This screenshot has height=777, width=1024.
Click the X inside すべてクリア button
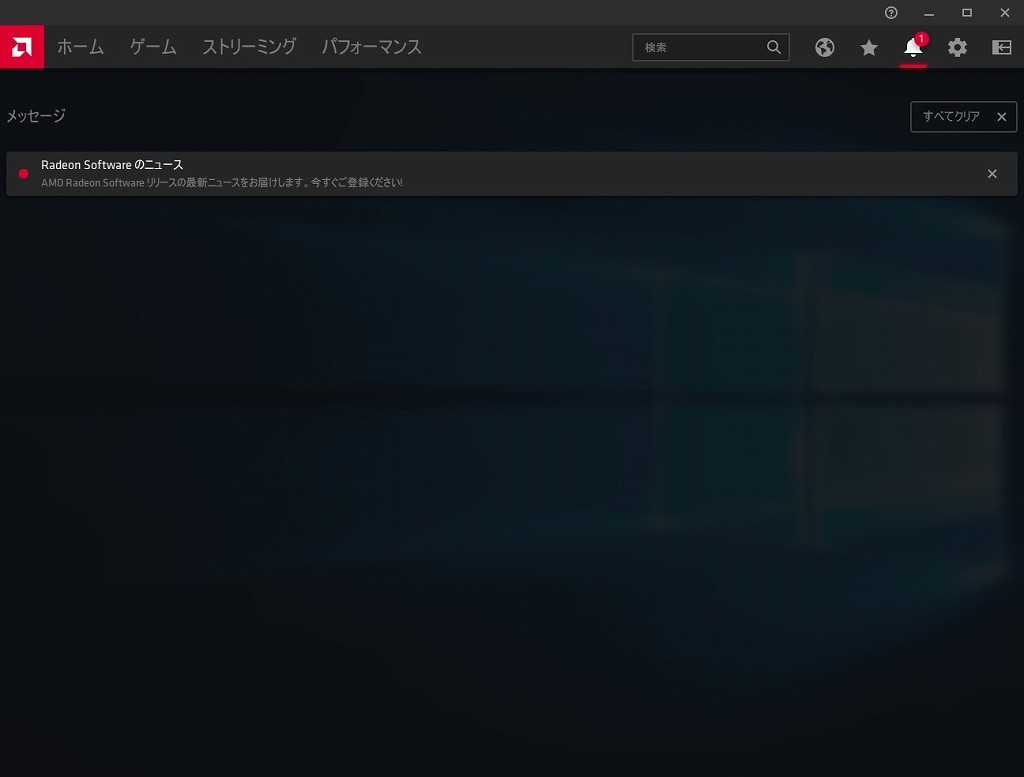coord(1001,117)
